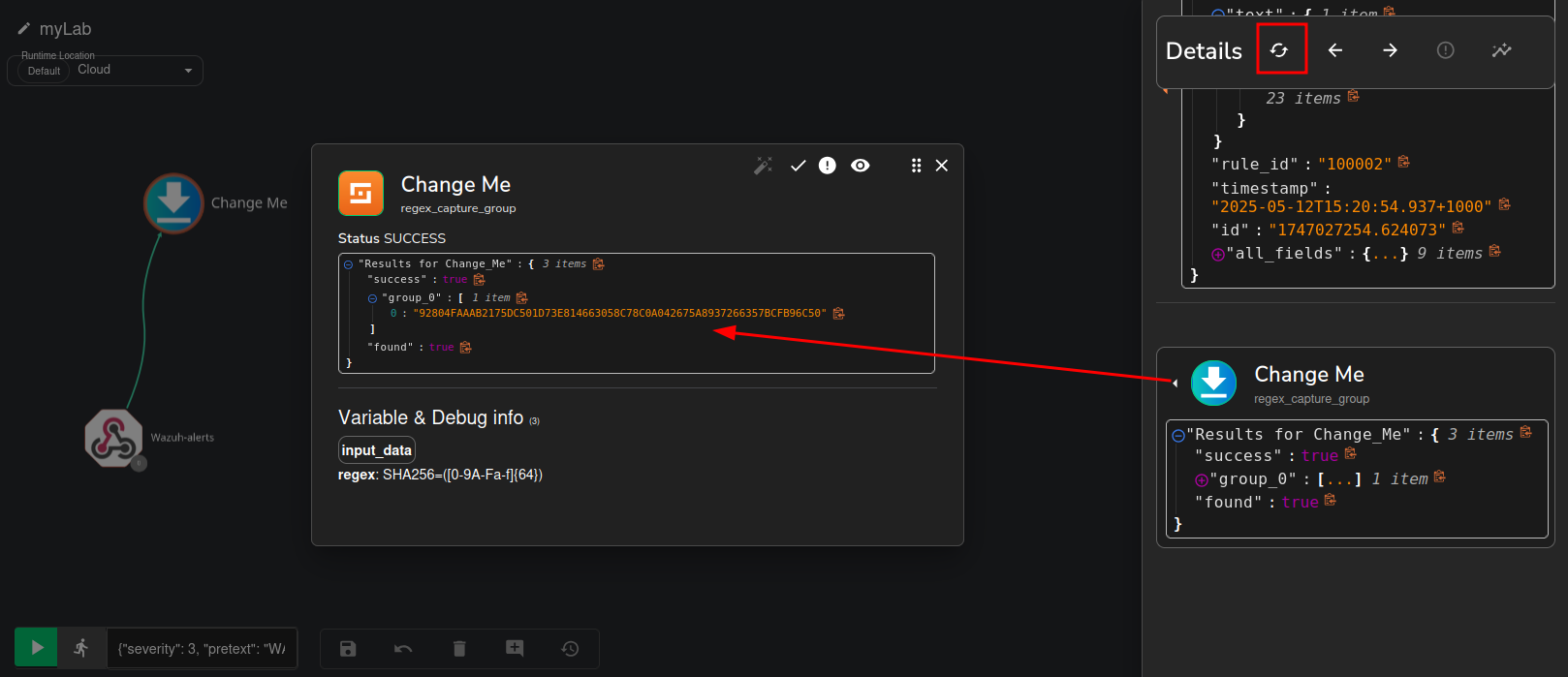Click the add comment icon
The width and height of the screenshot is (1568, 677).
pyautogui.click(x=515, y=648)
